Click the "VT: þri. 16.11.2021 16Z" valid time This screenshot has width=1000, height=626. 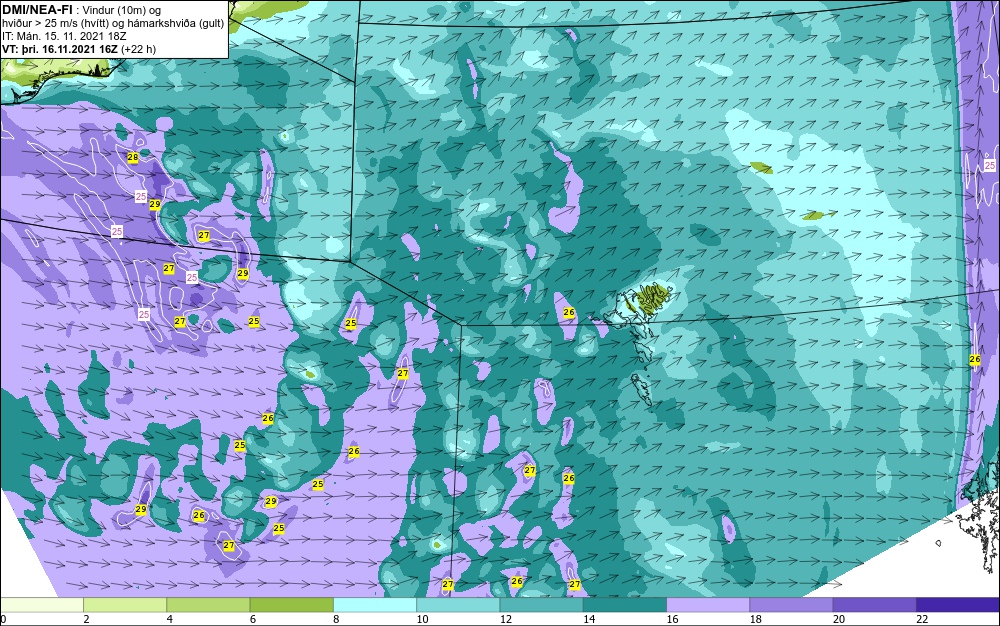(x=60, y=48)
